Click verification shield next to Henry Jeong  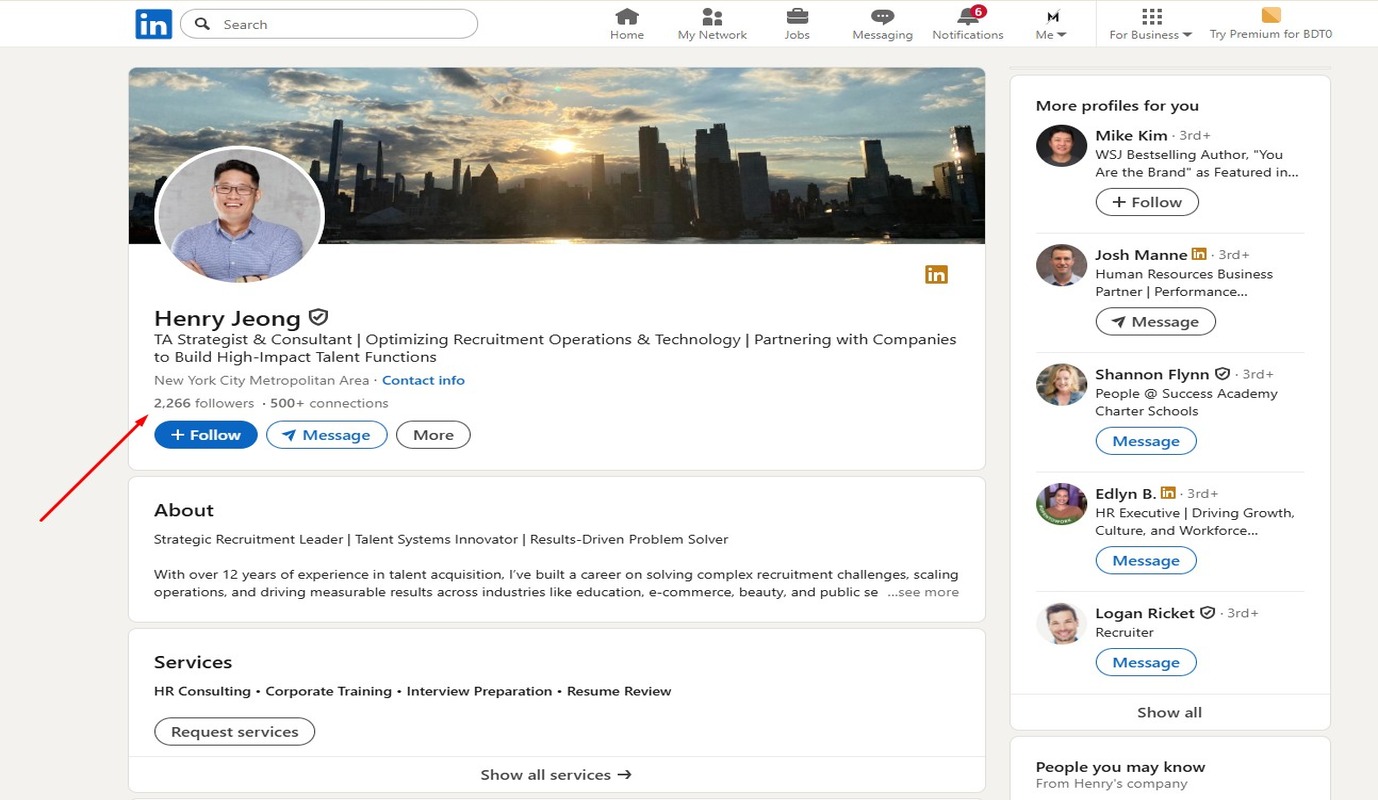(318, 318)
